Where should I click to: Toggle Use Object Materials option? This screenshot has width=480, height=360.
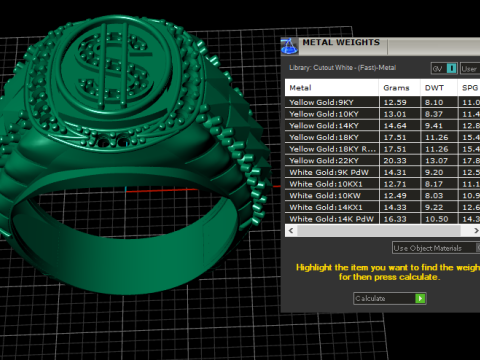[436, 248]
